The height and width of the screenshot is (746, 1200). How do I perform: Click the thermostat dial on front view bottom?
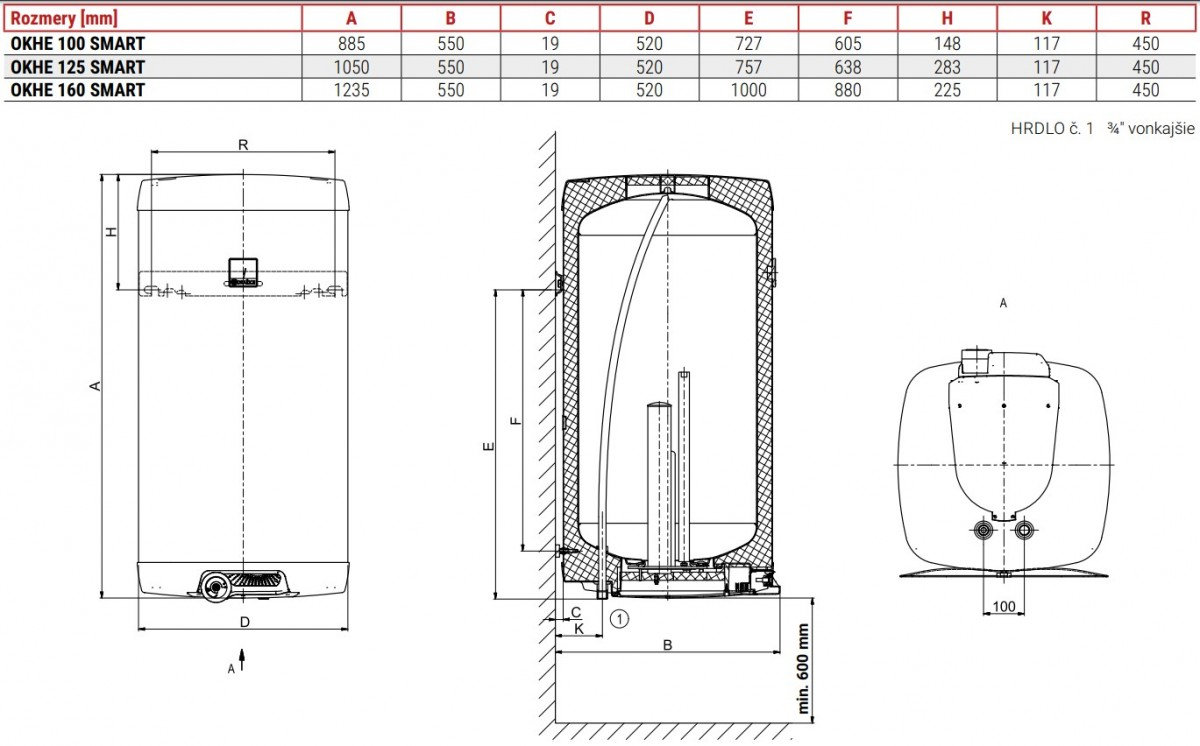point(216,586)
